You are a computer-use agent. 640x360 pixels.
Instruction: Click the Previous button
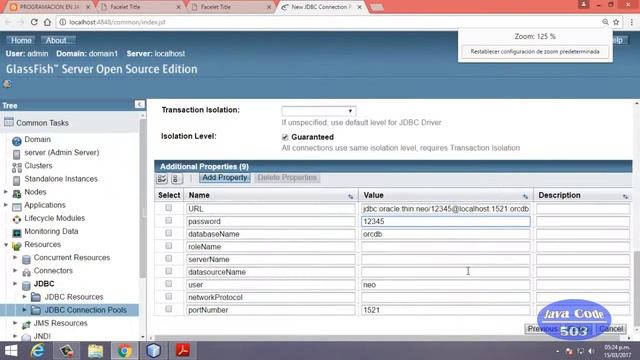click(542, 329)
